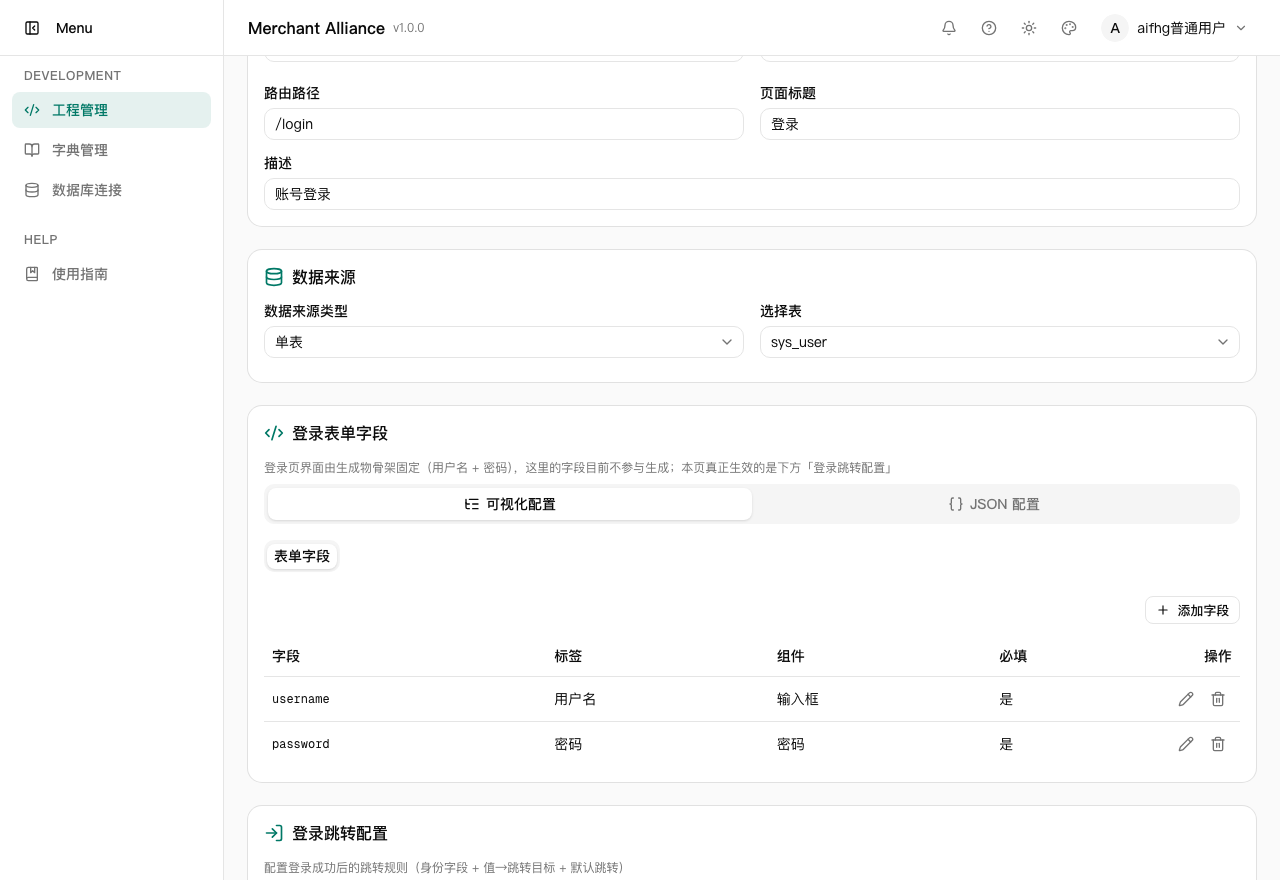
Task: Click the 路由路径 input with /login
Action: tap(504, 124)
